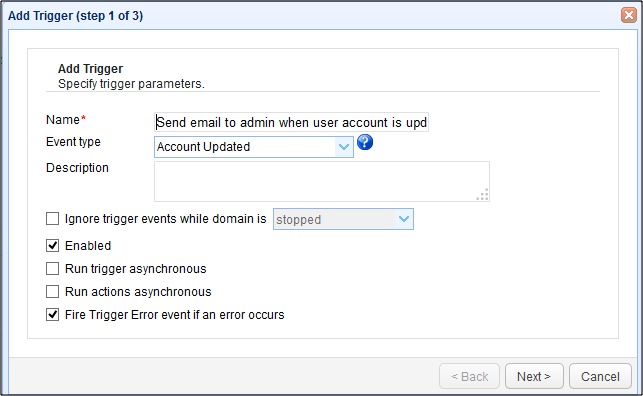This screenshot has width=643, height=396.
Task: Expand the stopped domain state dropdown
Action: [343, 219]
